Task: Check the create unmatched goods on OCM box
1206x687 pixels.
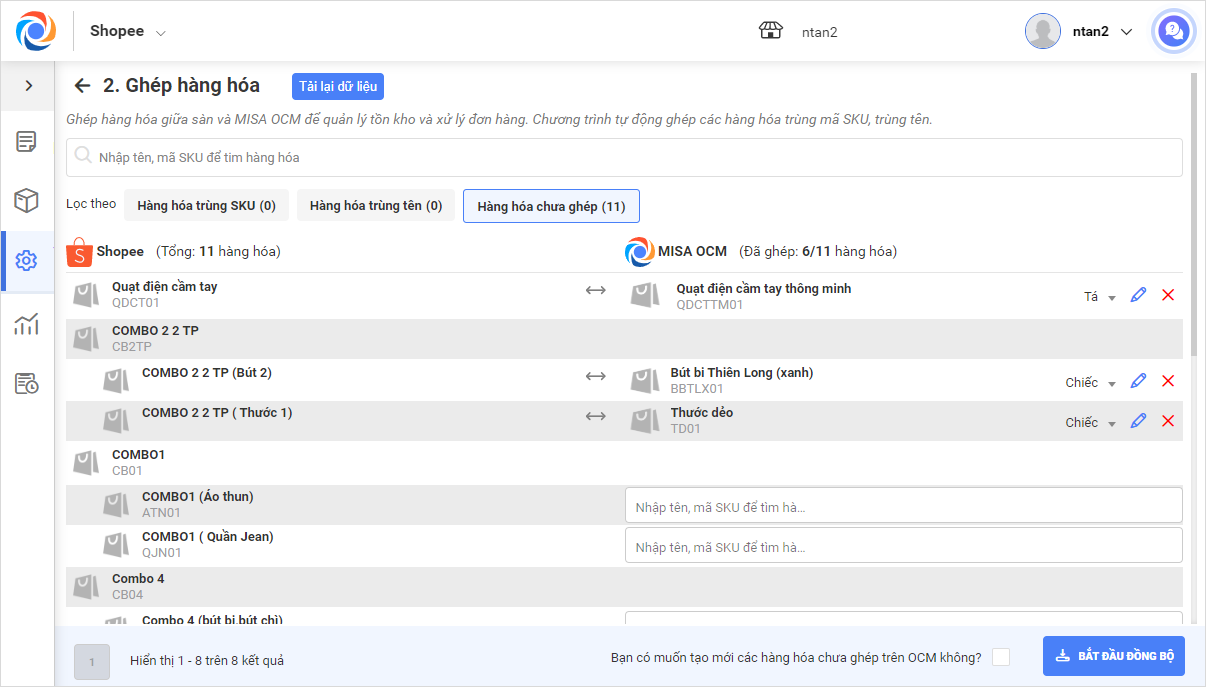Action: [1001, 657]
